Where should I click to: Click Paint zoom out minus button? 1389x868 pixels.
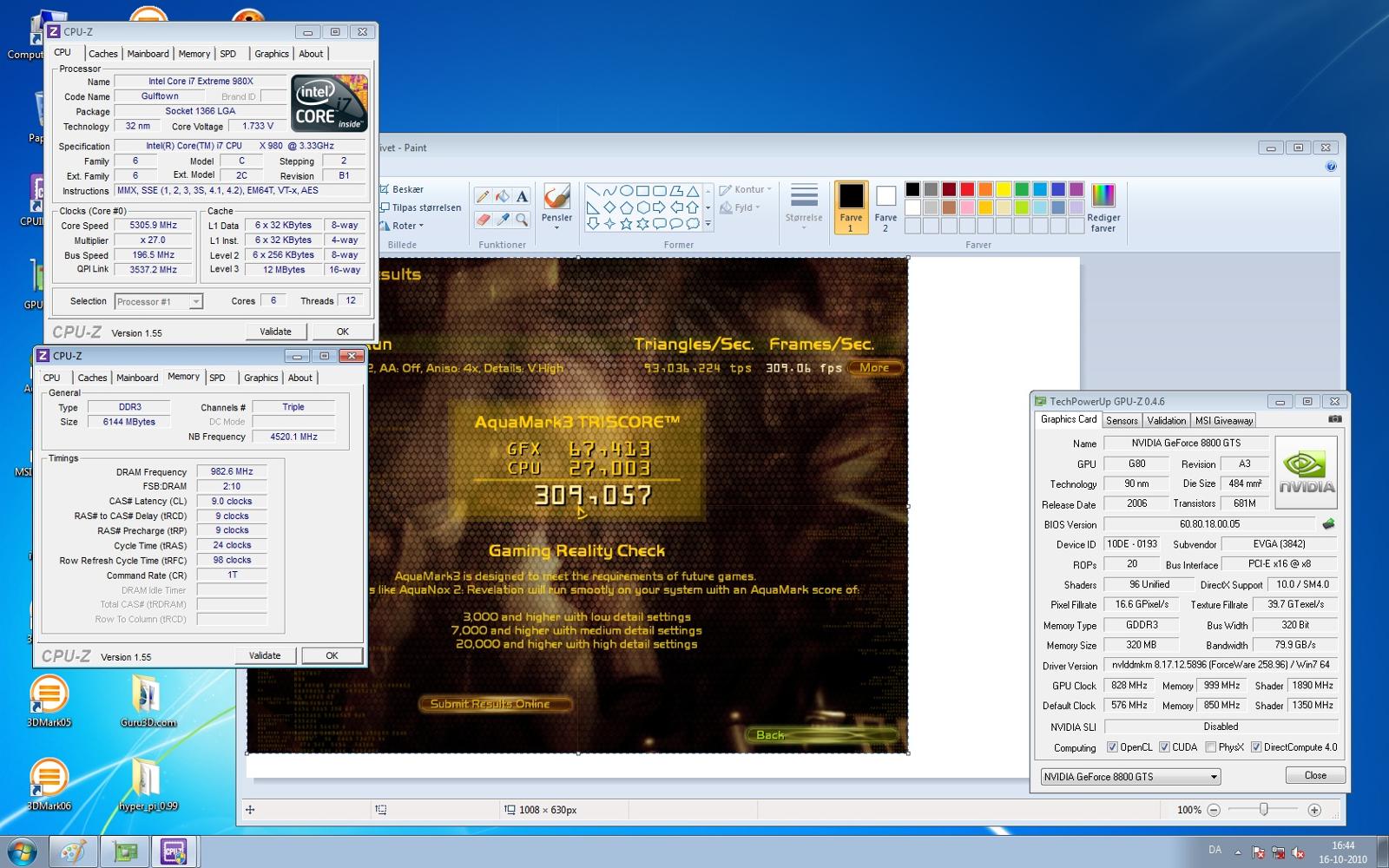[1214, 810]
